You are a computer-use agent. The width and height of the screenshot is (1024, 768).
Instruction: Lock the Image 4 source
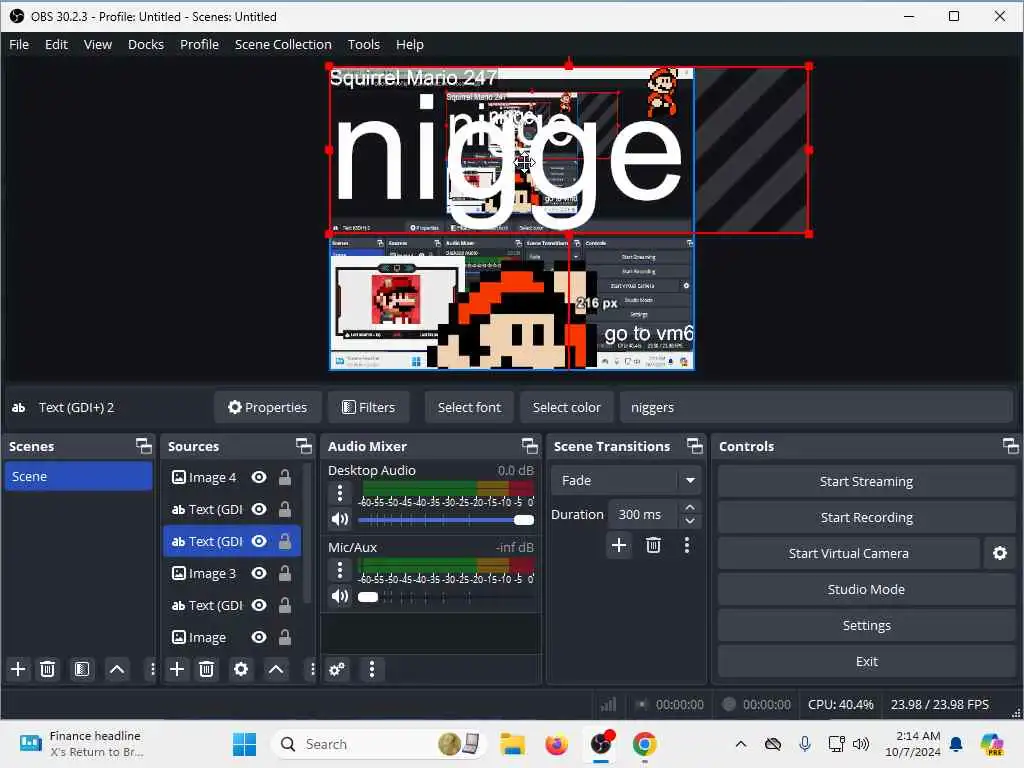coord(285,477)
